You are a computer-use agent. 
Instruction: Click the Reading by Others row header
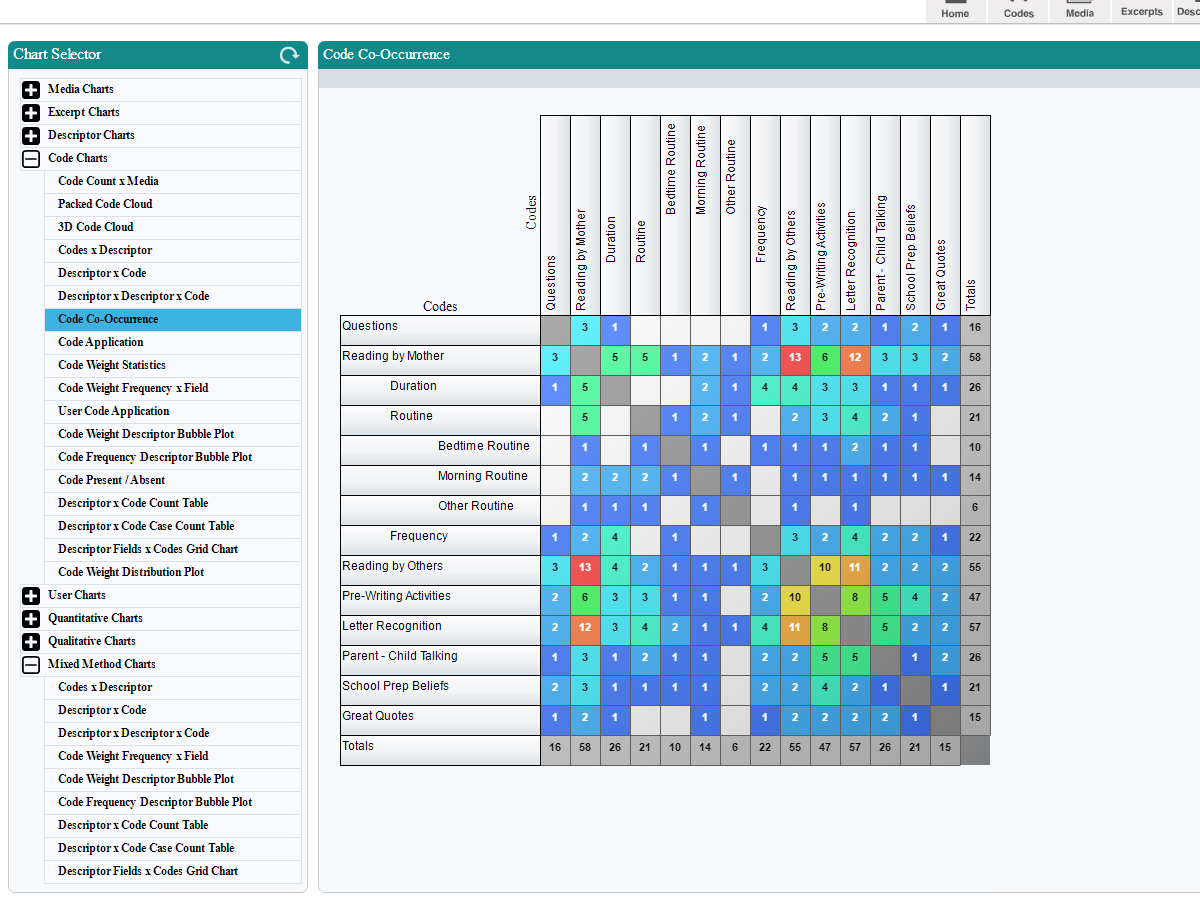tap(392, 566)
